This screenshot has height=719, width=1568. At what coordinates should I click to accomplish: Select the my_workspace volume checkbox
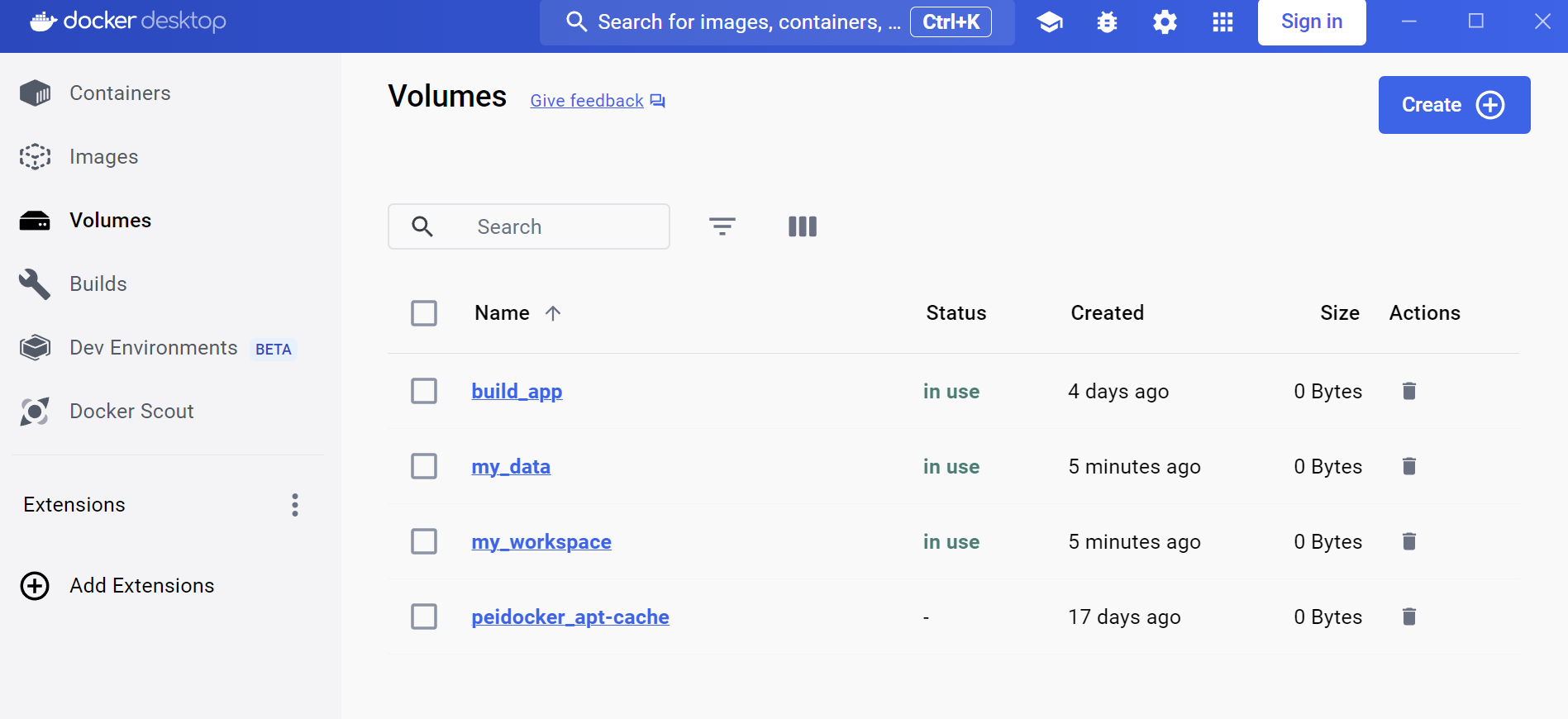[424, 541]
